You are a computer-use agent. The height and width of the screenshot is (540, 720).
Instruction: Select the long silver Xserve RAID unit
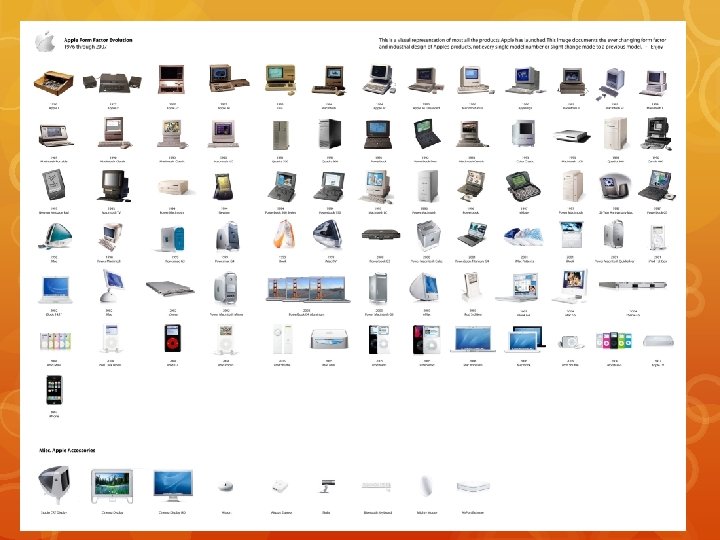(x=632, y=285)
